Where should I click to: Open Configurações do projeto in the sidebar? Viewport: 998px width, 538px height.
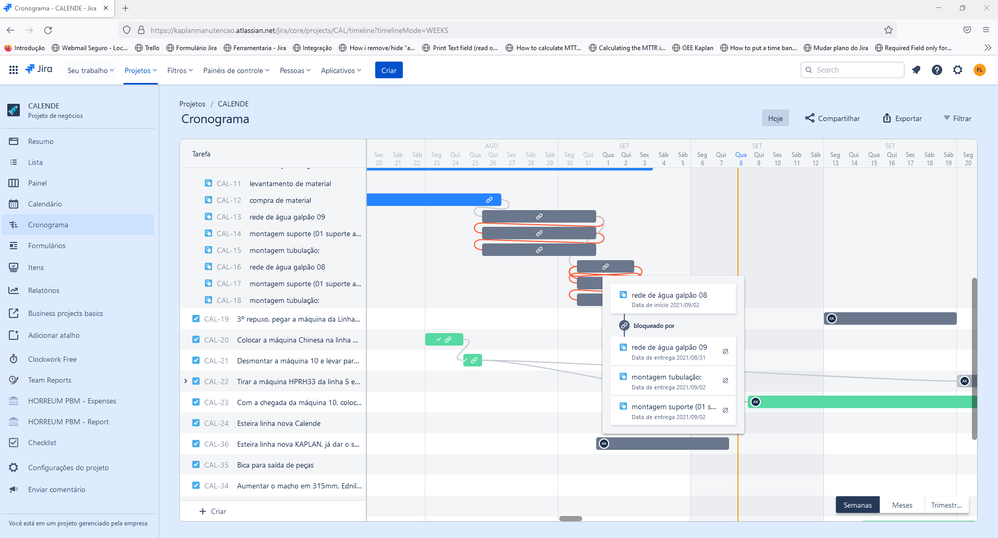pos(67,467)
